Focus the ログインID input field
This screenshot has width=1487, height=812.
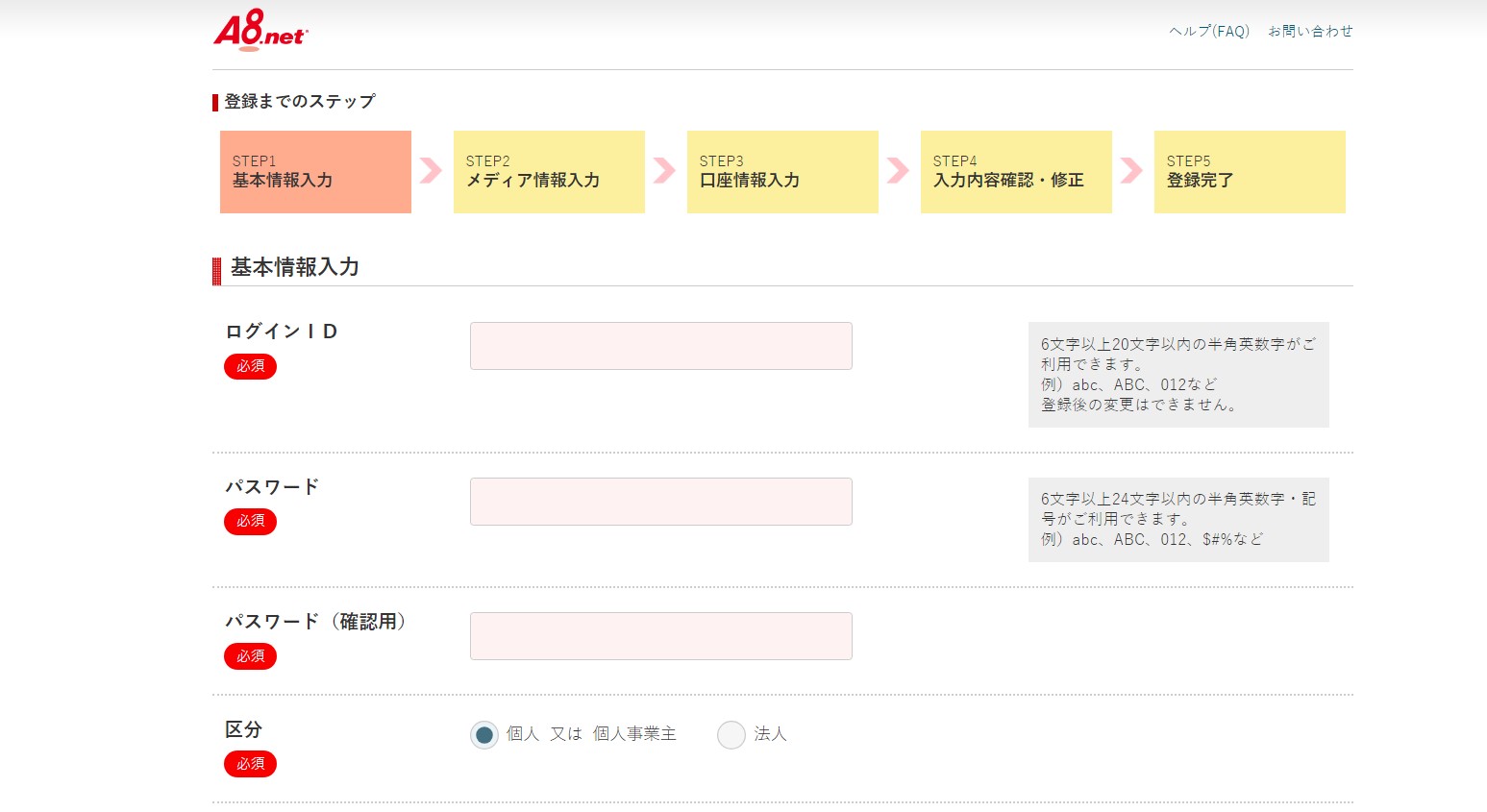coord(661,346)
